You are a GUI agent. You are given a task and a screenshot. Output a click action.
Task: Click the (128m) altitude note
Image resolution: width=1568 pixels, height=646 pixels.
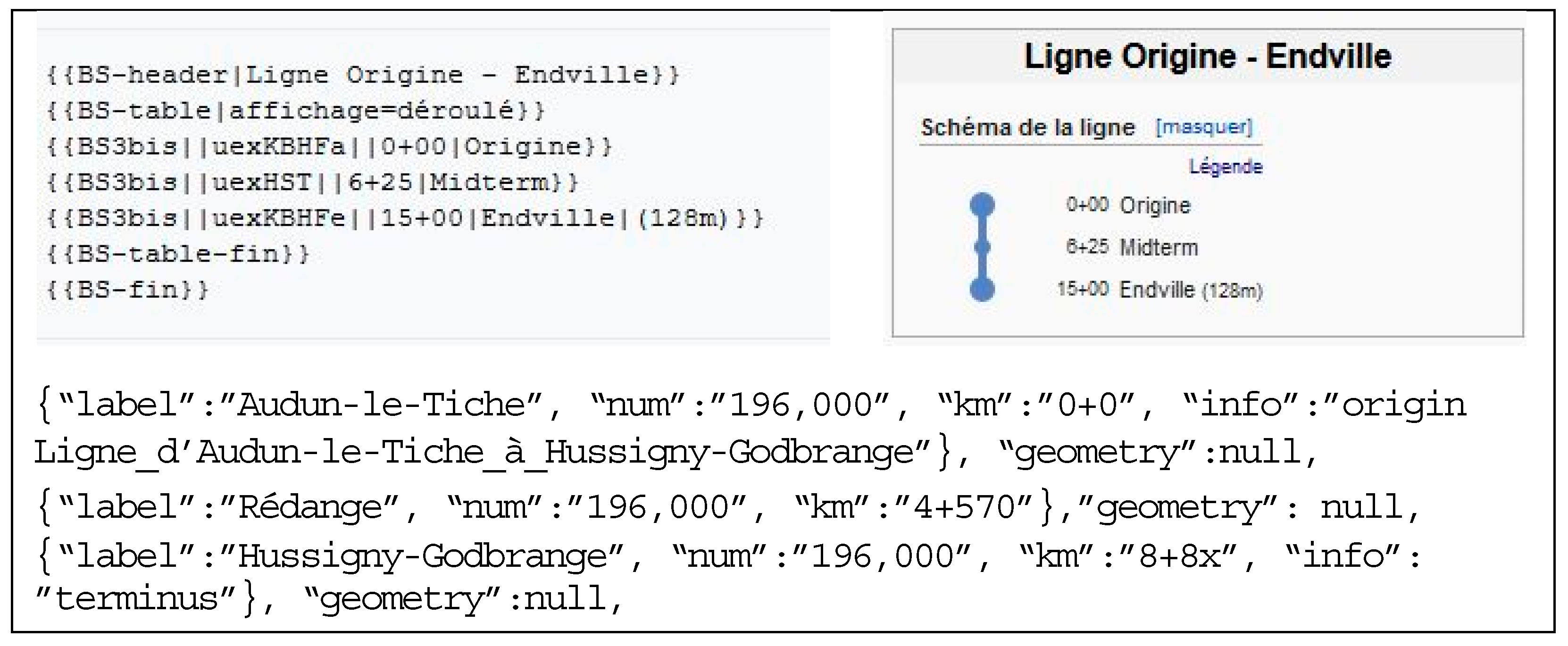click(1233, 291)
